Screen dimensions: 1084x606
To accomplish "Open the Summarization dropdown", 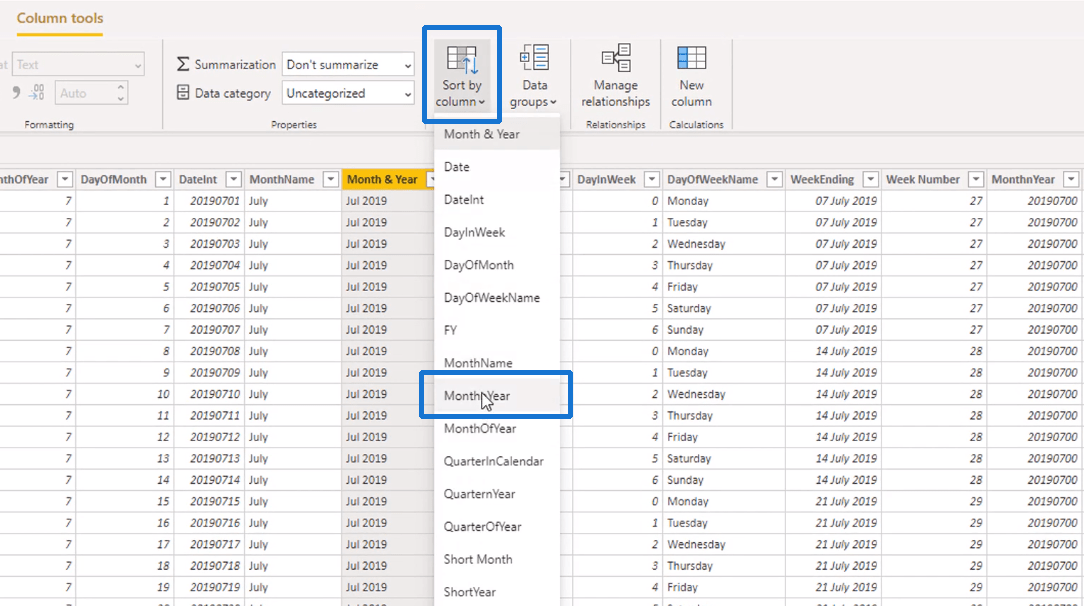I will [348, 64].
